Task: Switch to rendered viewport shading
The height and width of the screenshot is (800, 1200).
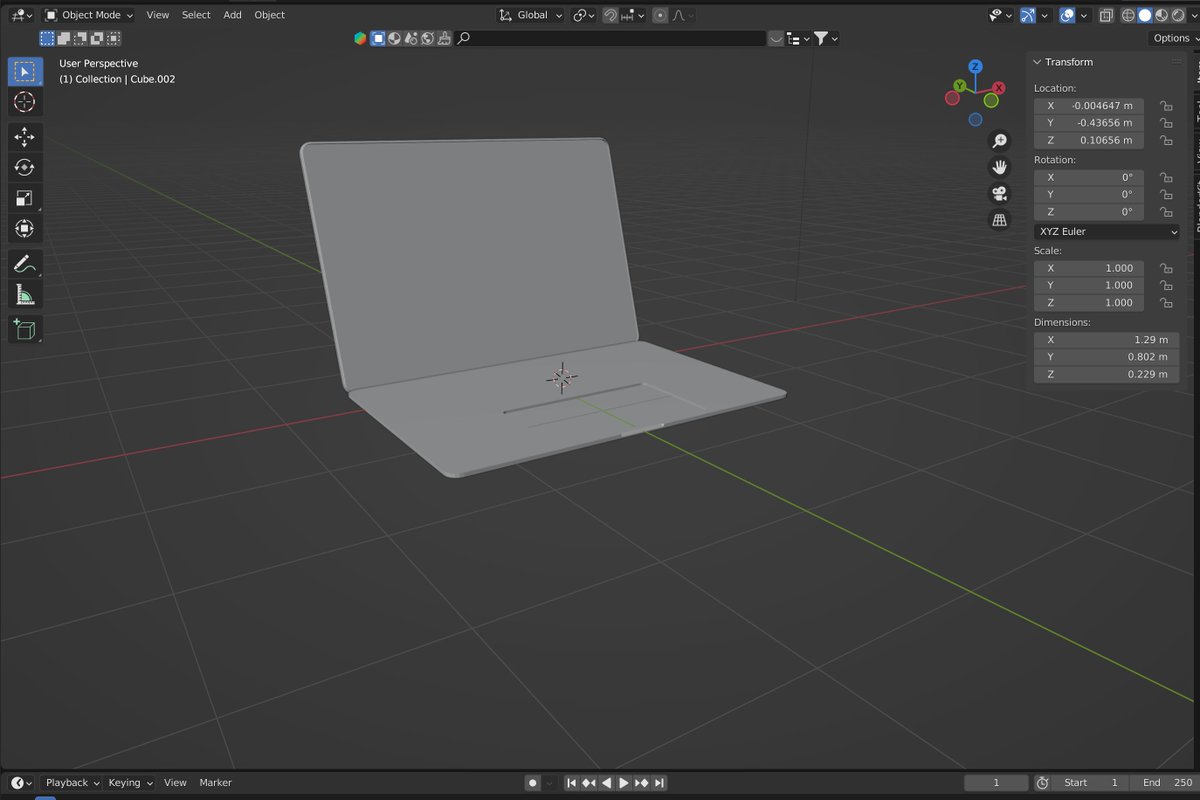Action: (1178, 15)
